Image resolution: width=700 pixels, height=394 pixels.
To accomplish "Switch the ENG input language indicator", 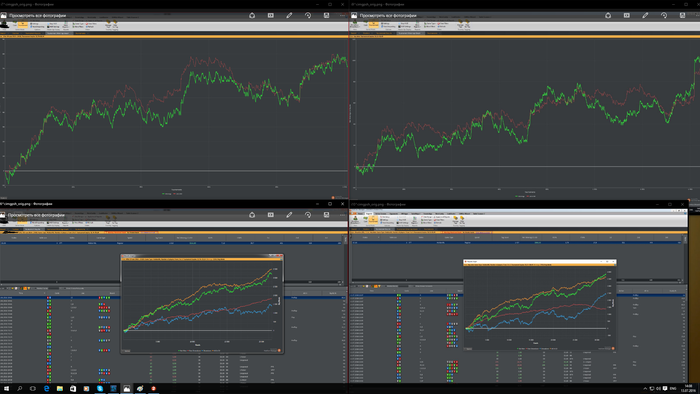I will 673,389.
